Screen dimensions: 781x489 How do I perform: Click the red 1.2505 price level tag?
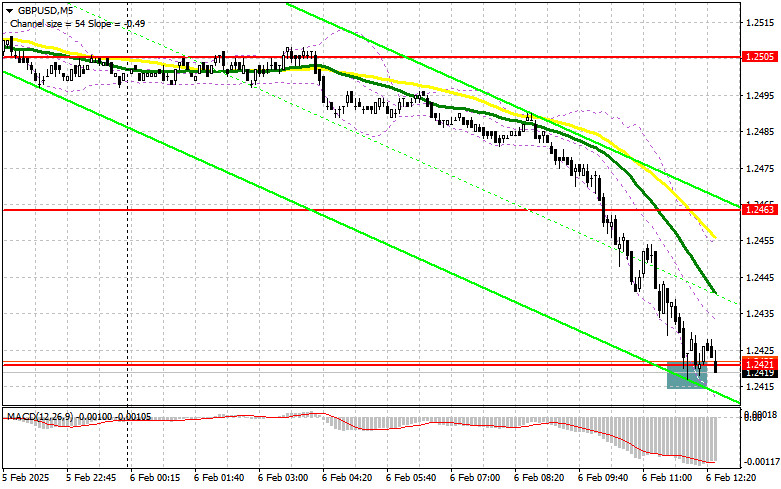(x=760, y=56)
